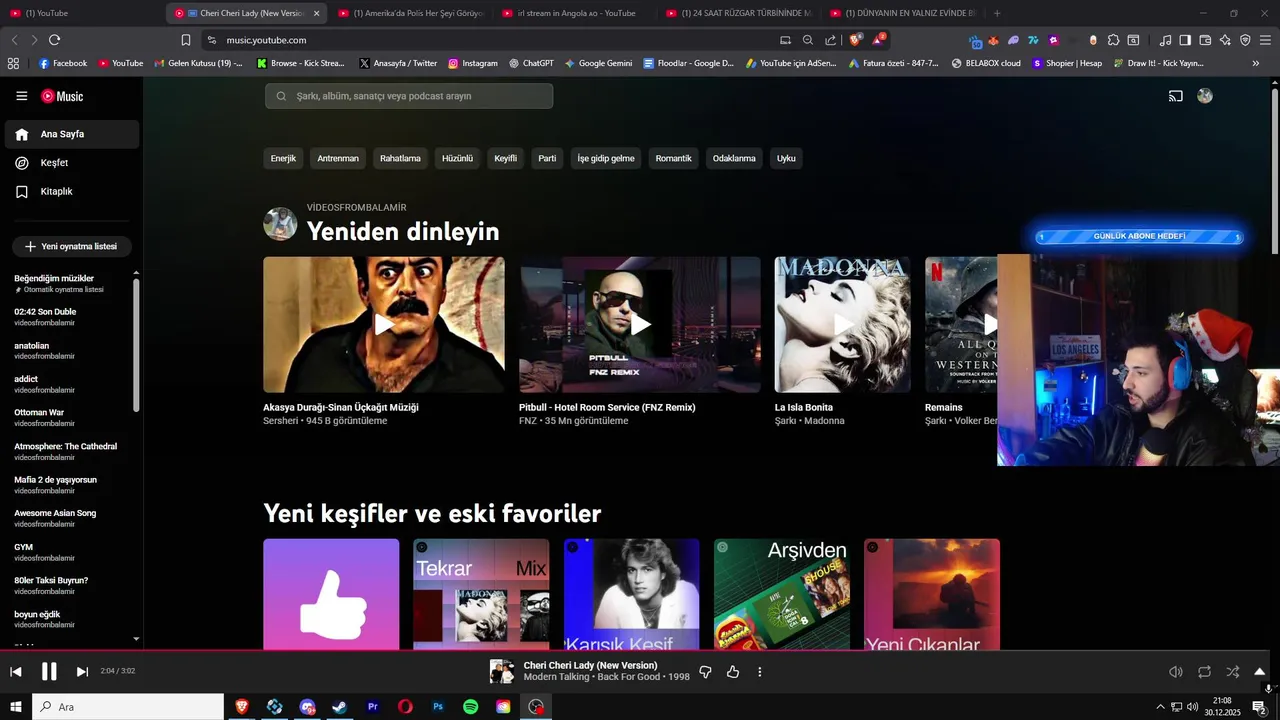Open Kitaplık in the sidebar
This screenshot has height=720, width=1280.
(72, 191)
